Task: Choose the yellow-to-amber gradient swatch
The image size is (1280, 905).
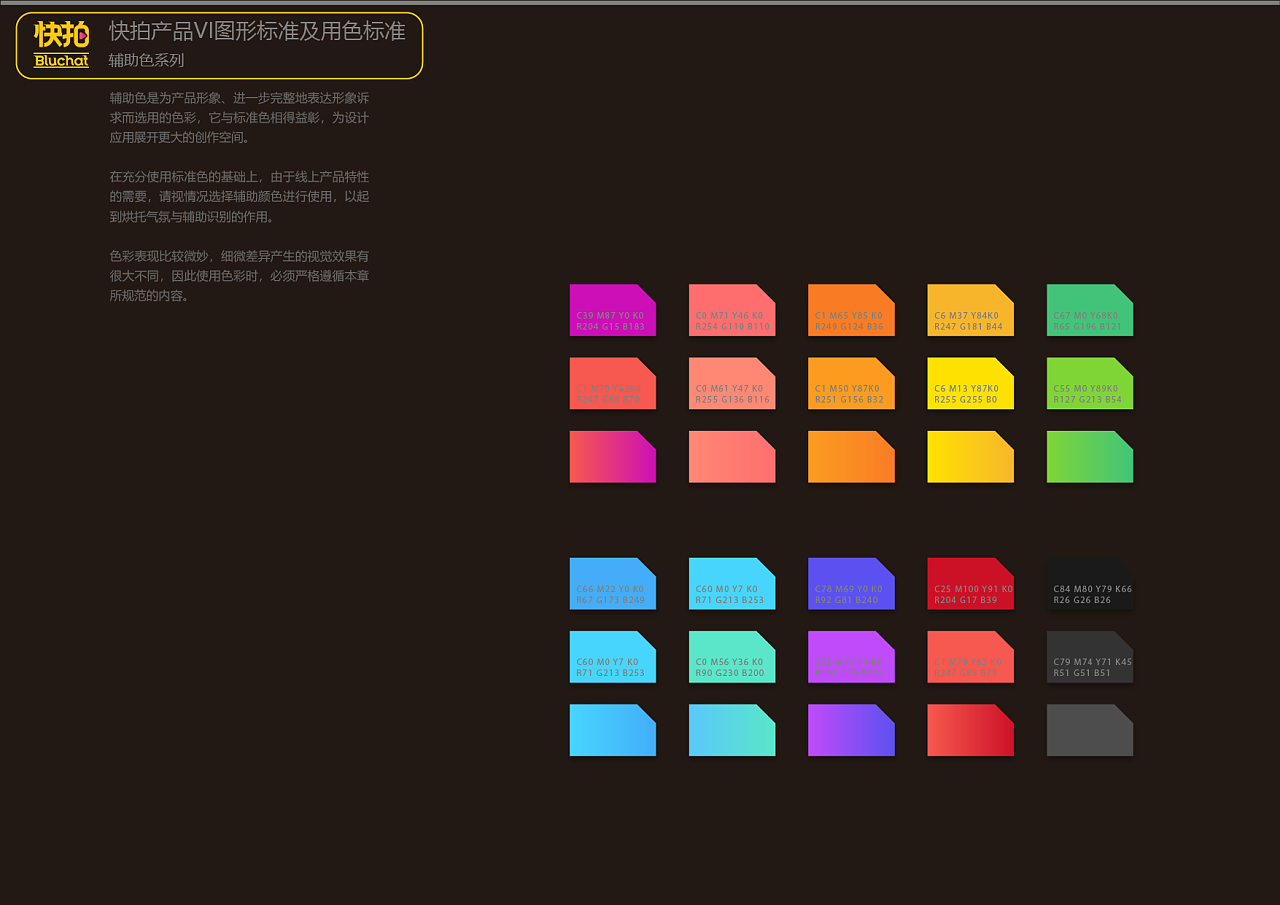Action: pyautogui.click(x=970, y=457)
